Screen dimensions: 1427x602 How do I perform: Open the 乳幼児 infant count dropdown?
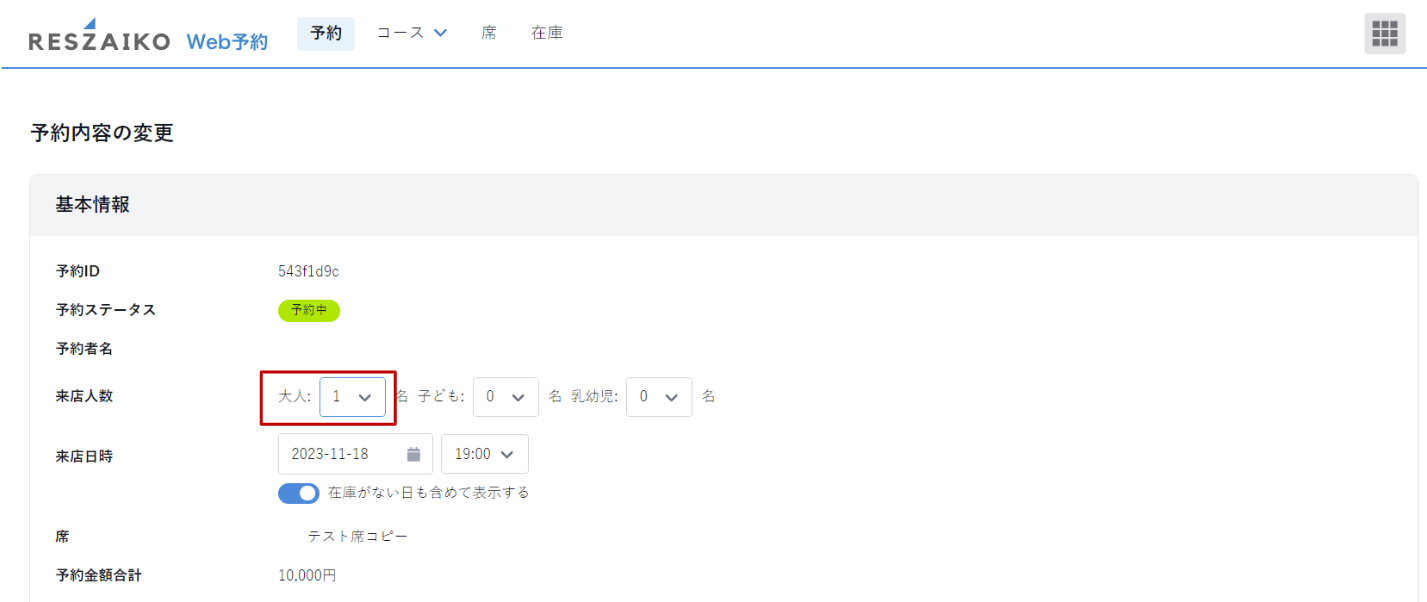point(658,396)
